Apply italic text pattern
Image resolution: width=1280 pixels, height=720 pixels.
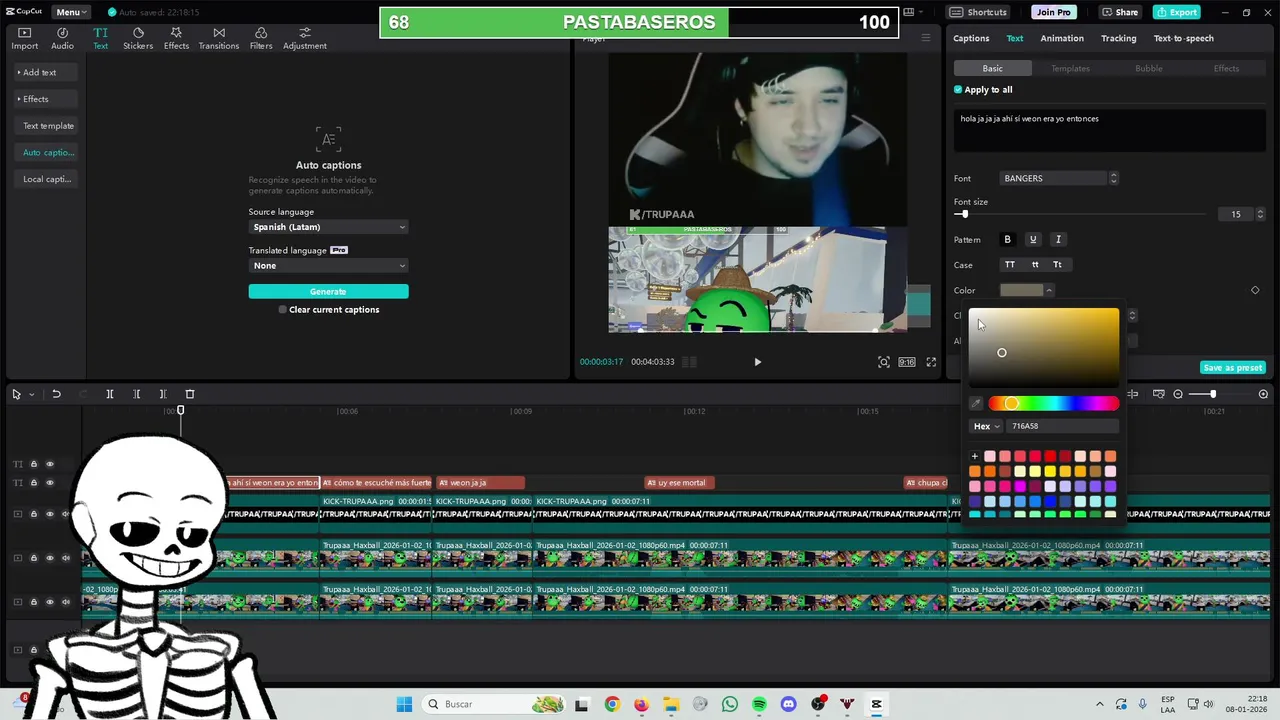click(x=1058, y=239)
